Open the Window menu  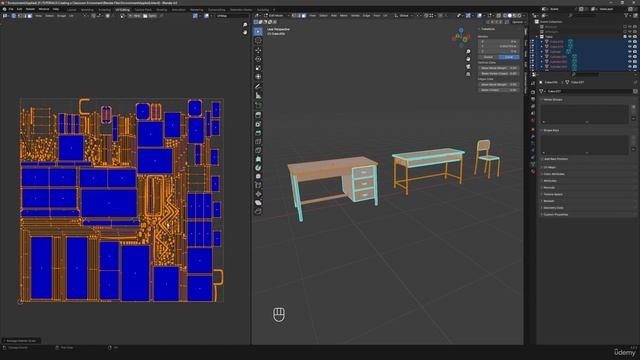click(44, 9)
